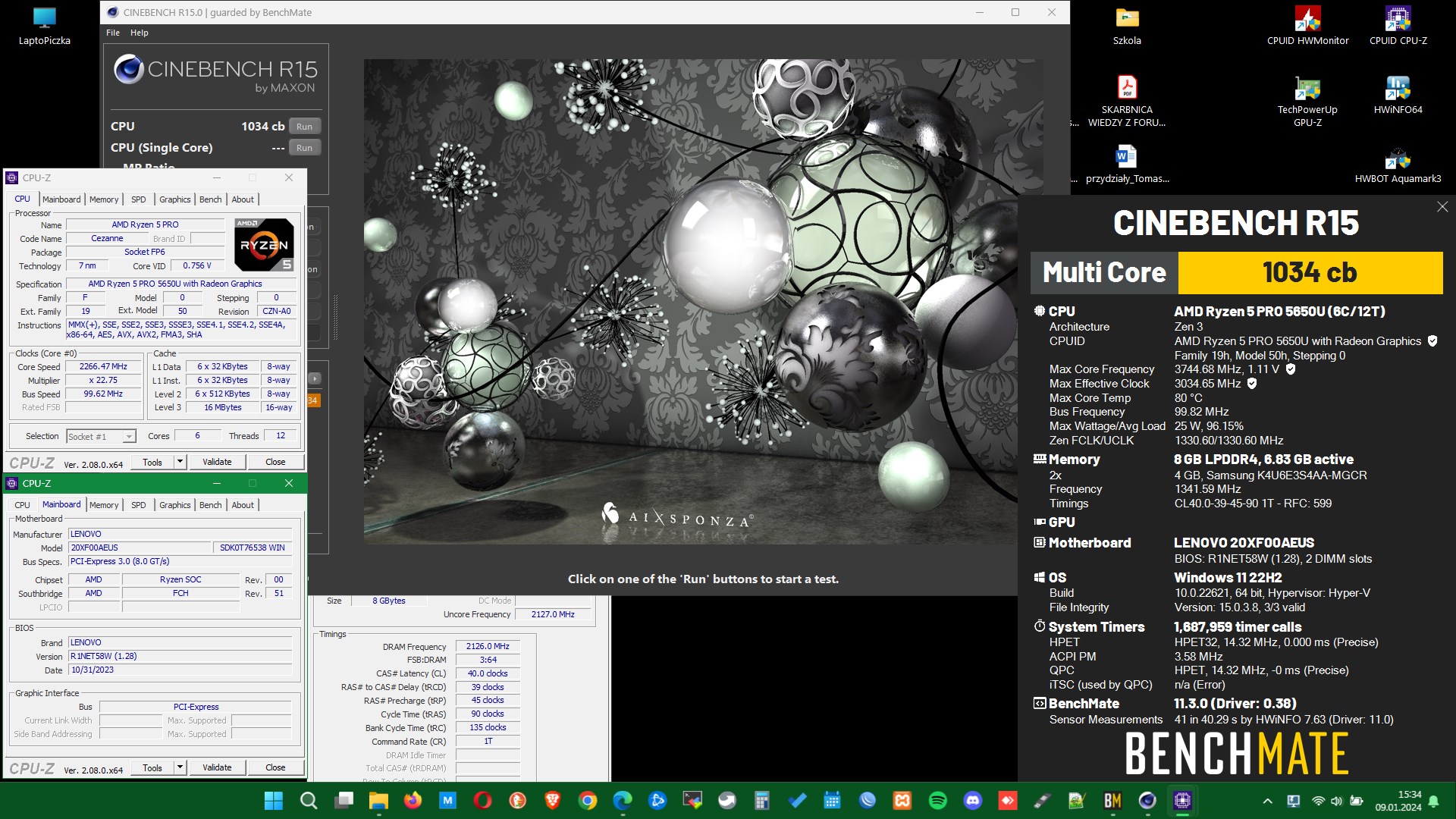Open Spotify from the taskbar
This screenshot has width=1456, height=819.
tap(938, 801)
